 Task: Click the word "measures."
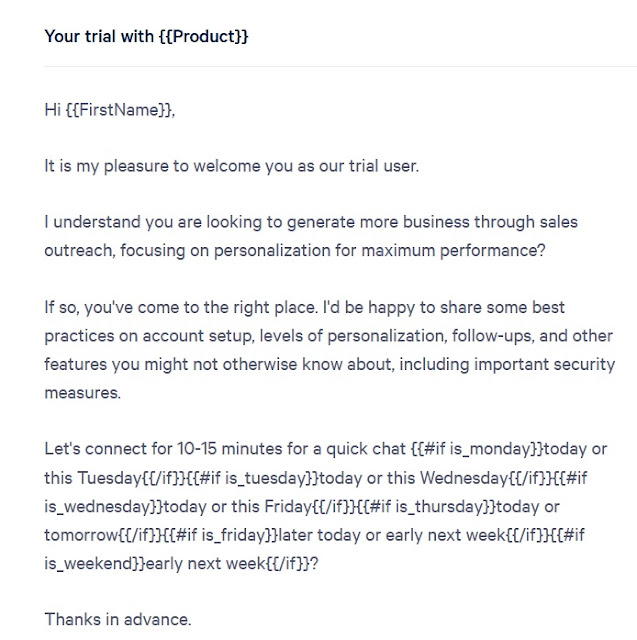coord(82,393)
